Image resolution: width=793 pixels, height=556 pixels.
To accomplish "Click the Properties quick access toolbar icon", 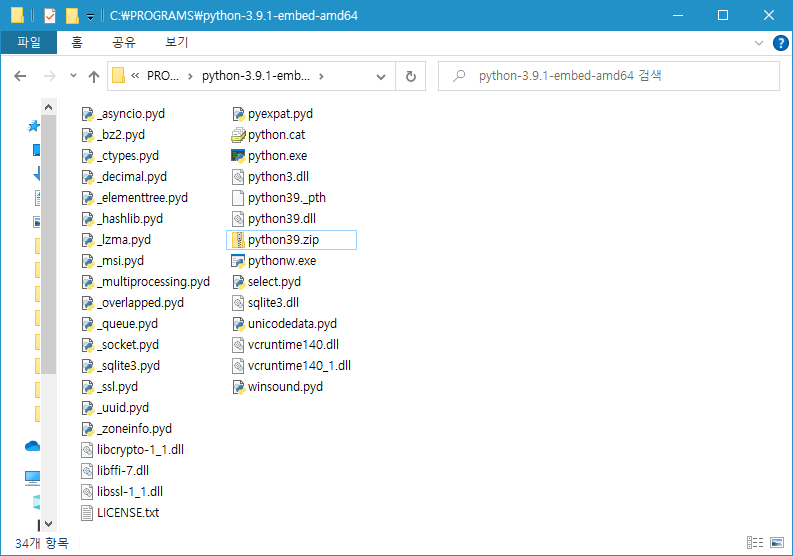I will [x=50, y=16].
